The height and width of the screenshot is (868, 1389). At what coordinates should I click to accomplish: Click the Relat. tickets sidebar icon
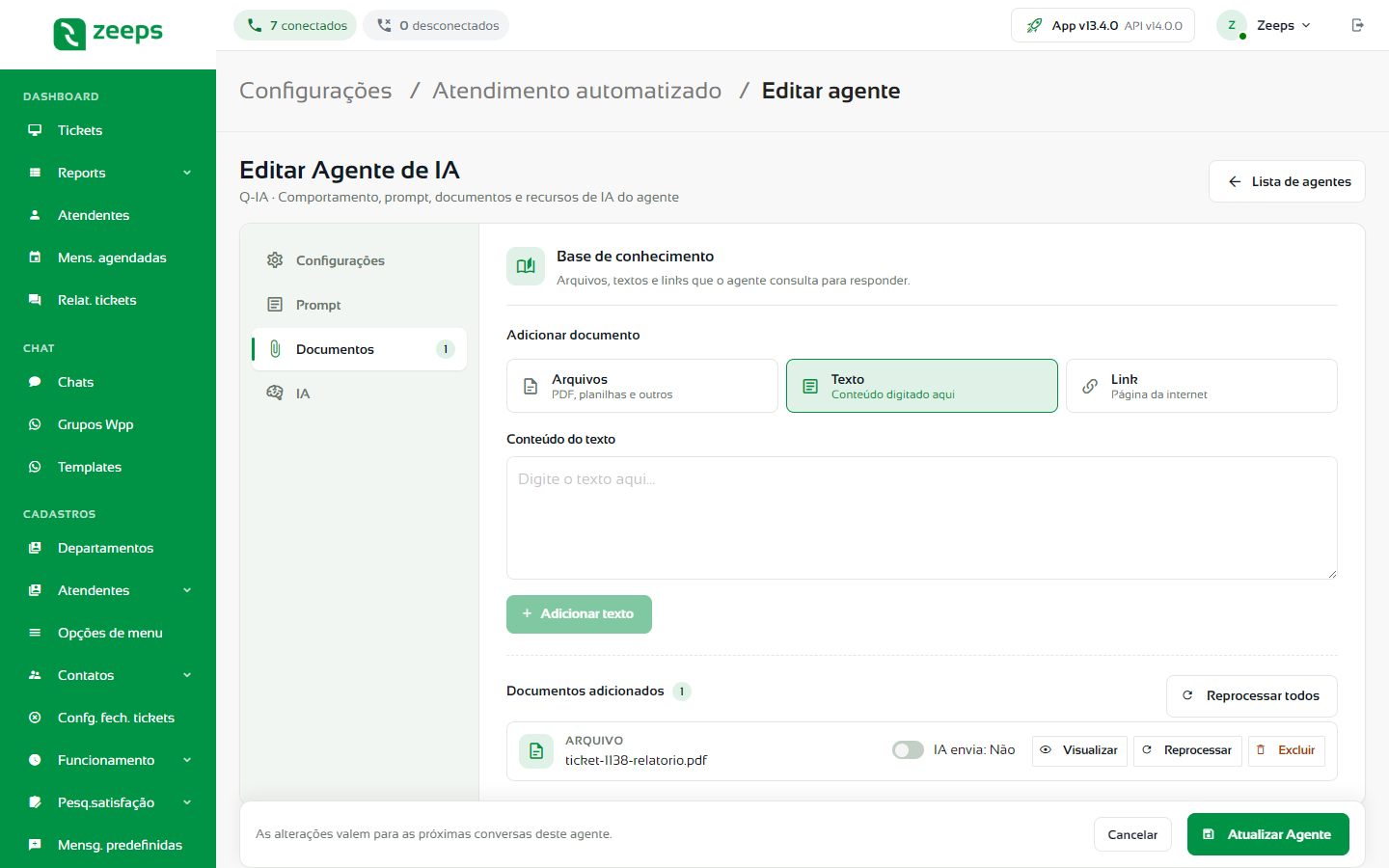pyautogui.click(x=35, y=300)
